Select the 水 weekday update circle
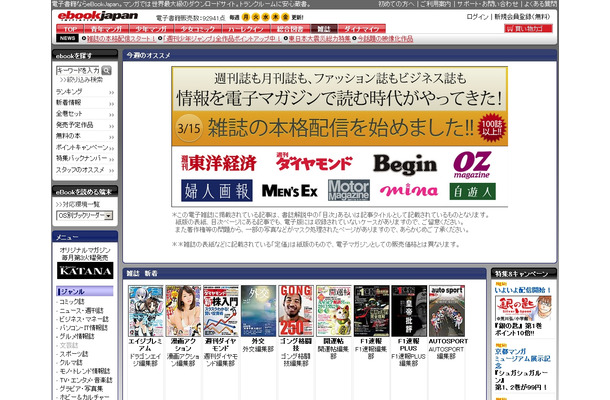 (x=266, y=17)
